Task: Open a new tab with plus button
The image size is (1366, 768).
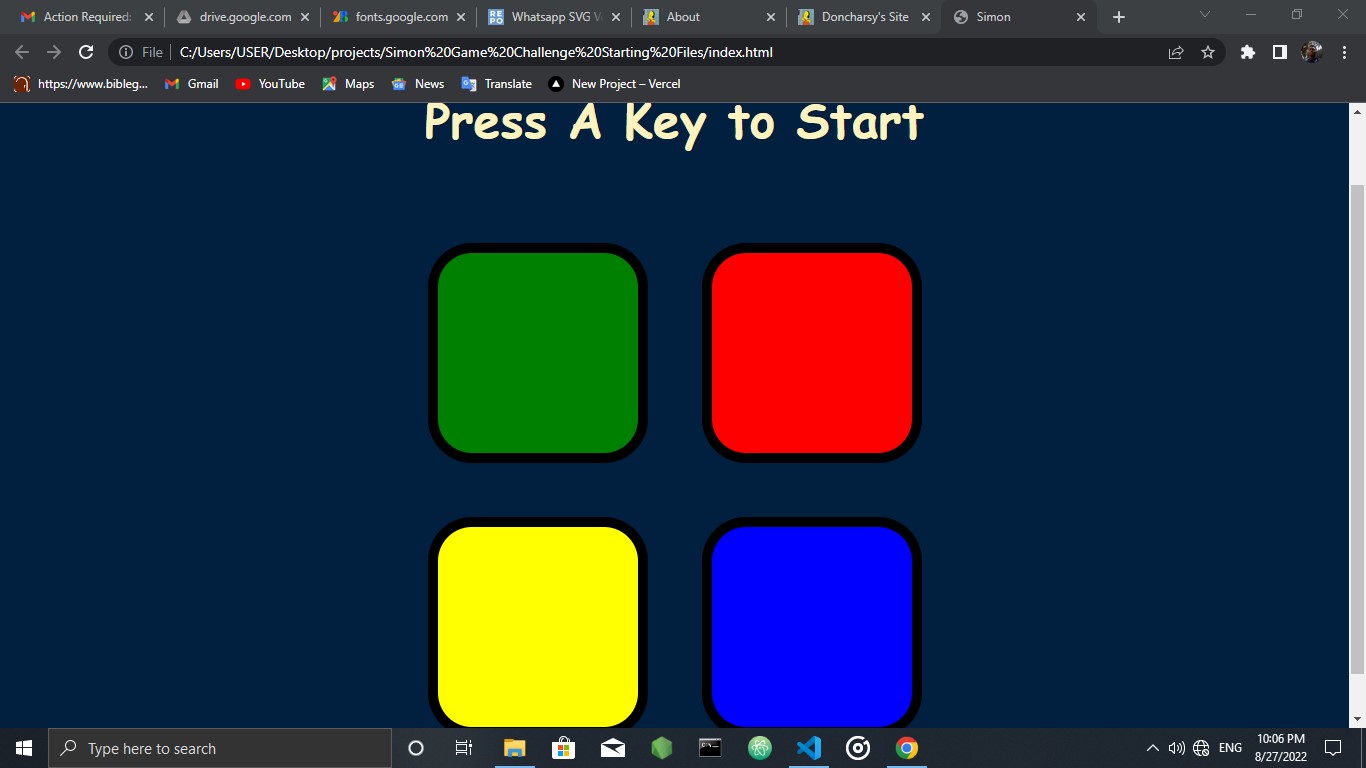Action: coord(1119,17)
